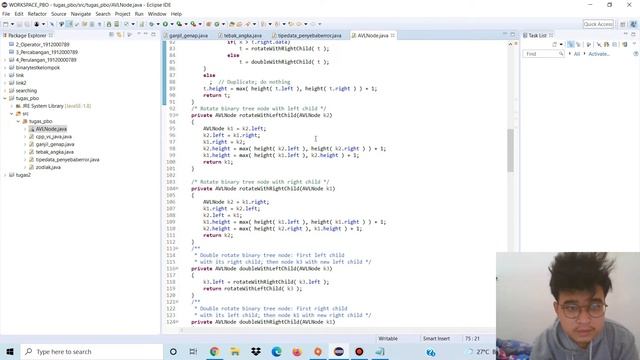Image resolution: width=640 pixels, height=360 pixels.
Task: Click the green Run toolbar icon
Action: pyautogui.click(x=165, y=24)
